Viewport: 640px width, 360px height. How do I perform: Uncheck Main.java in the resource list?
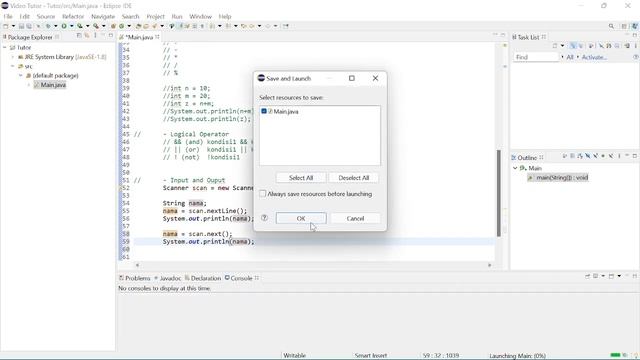(264, 111)
